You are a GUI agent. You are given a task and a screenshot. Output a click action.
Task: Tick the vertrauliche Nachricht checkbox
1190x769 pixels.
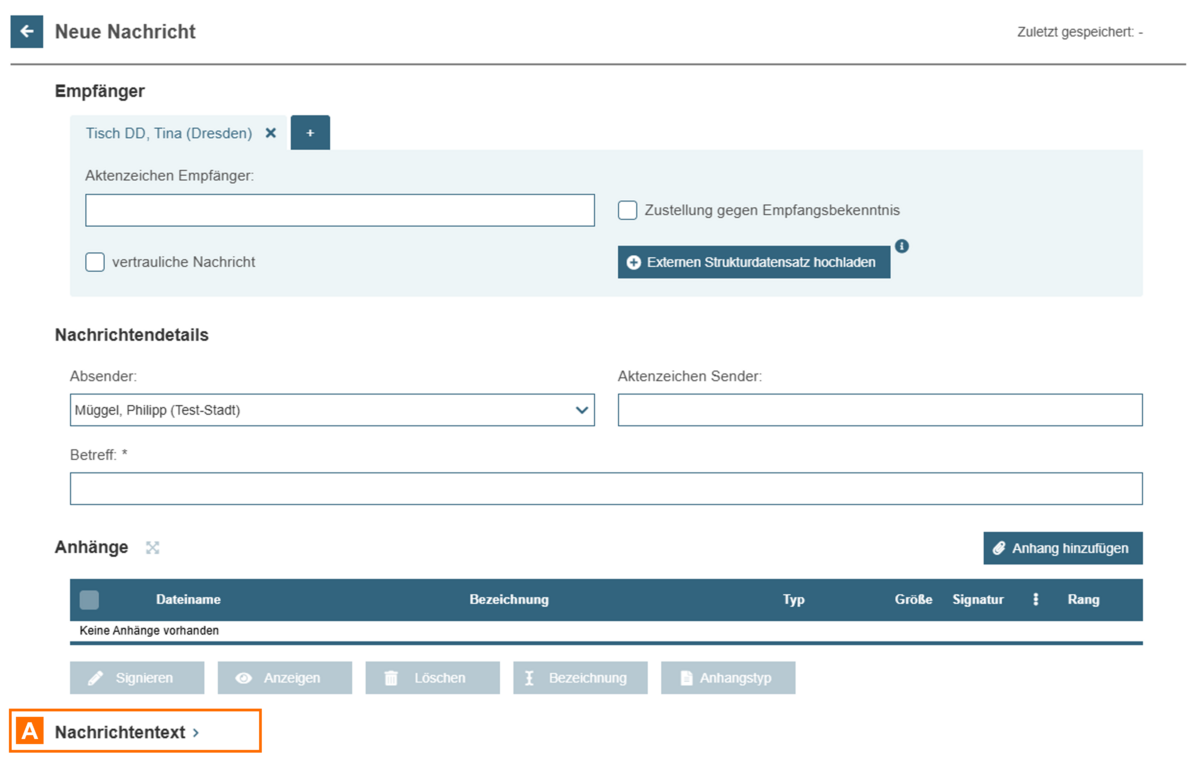95,262
